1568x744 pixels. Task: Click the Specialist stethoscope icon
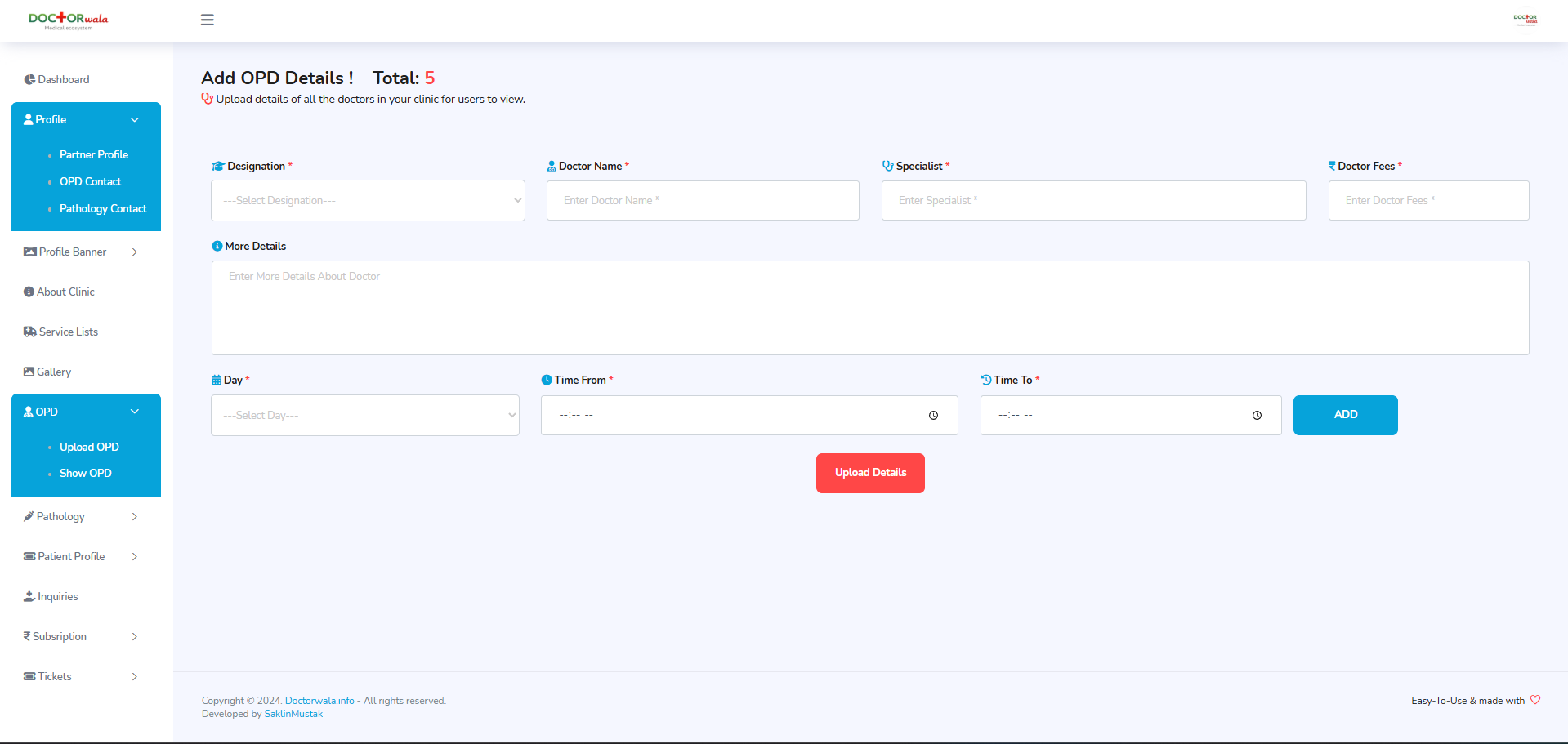click(x=888, y=166)
